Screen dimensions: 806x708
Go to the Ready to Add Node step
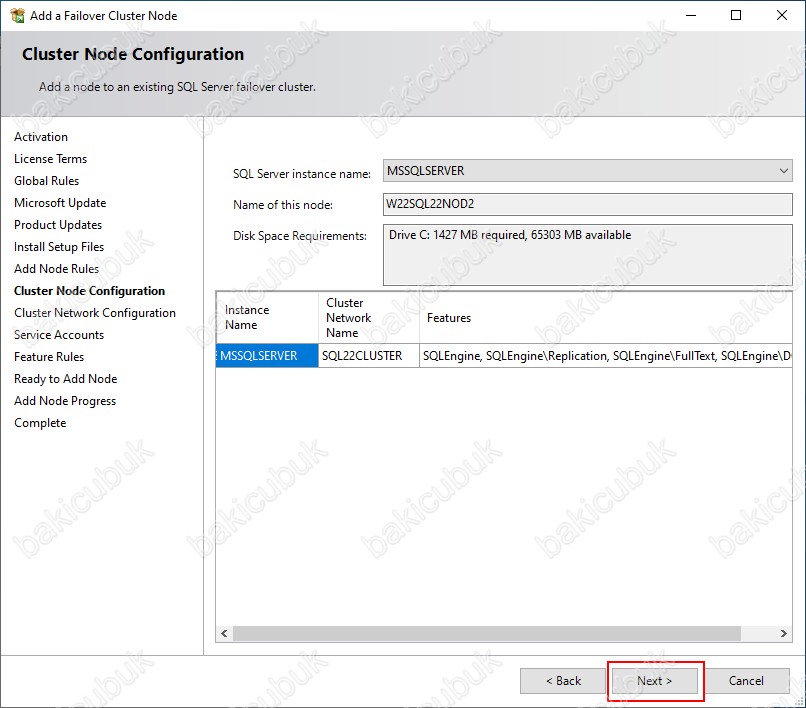(x=66, y=379)
